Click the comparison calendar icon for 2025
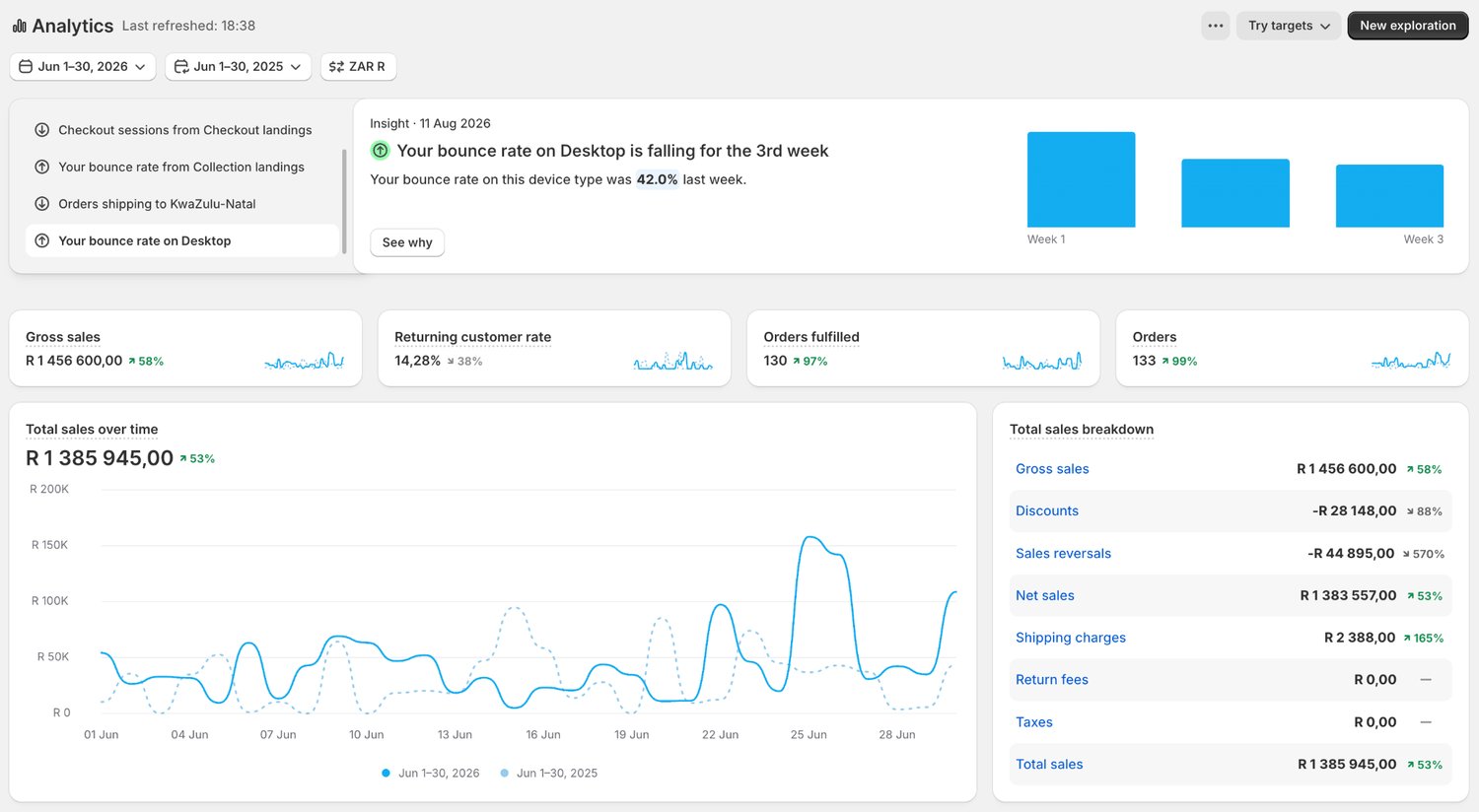This screenshot has width=1479, height=812. [x=181, y=66]
